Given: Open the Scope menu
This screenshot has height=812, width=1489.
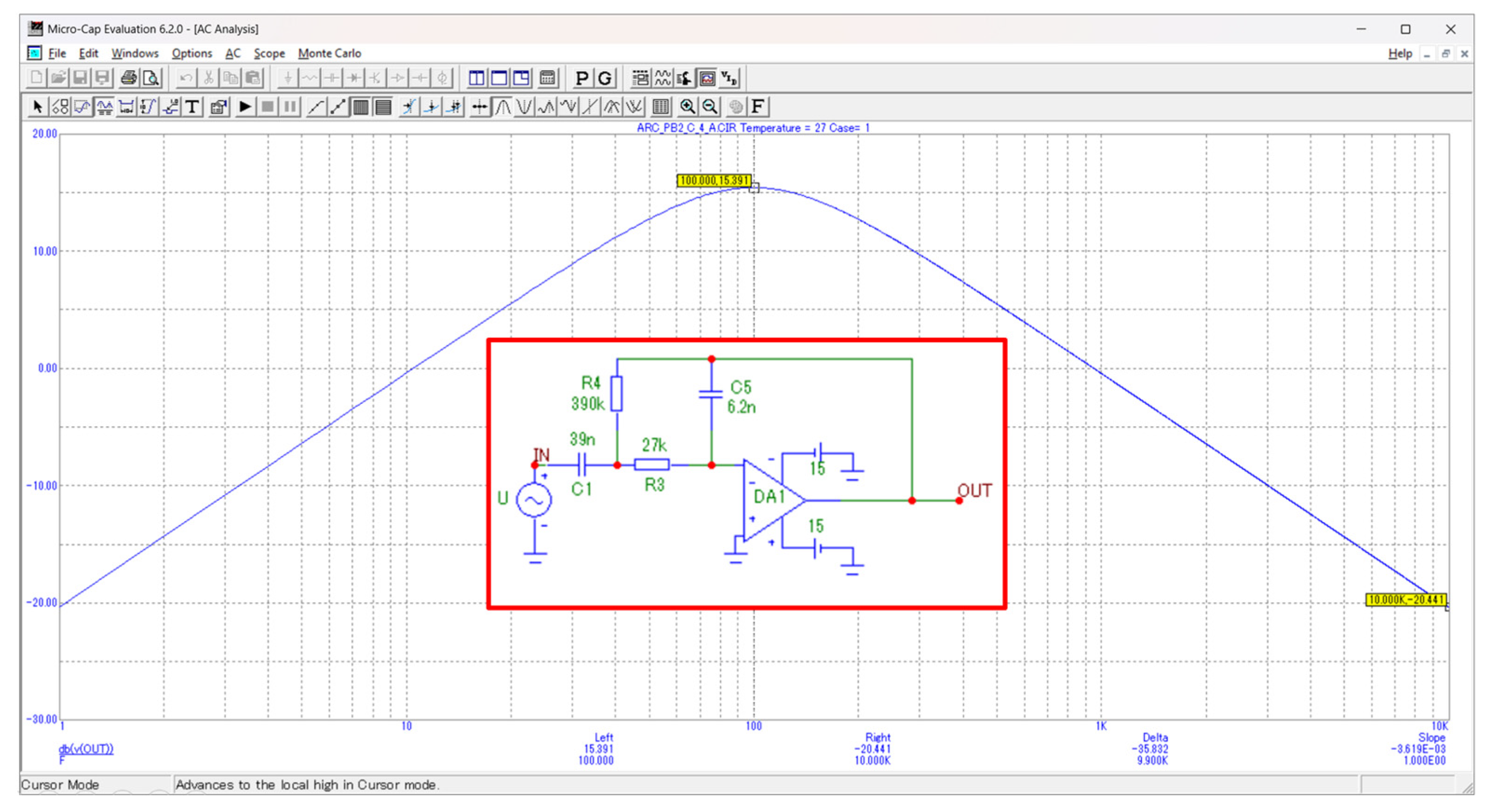Looking at the screenshot, I should [x=269, y=53].
